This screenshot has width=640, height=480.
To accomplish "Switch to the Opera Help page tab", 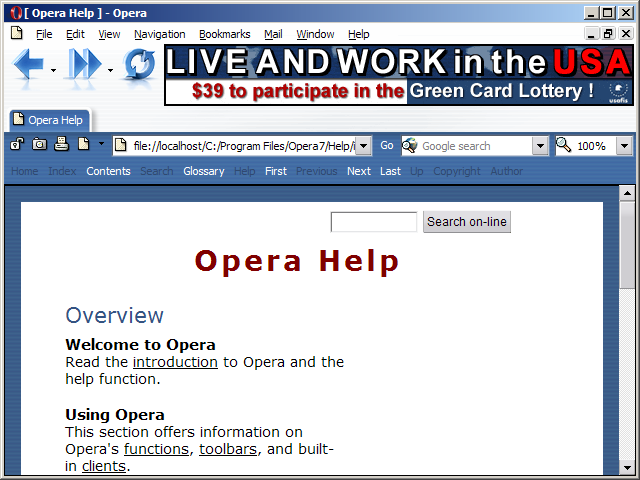I will (48, 120).
